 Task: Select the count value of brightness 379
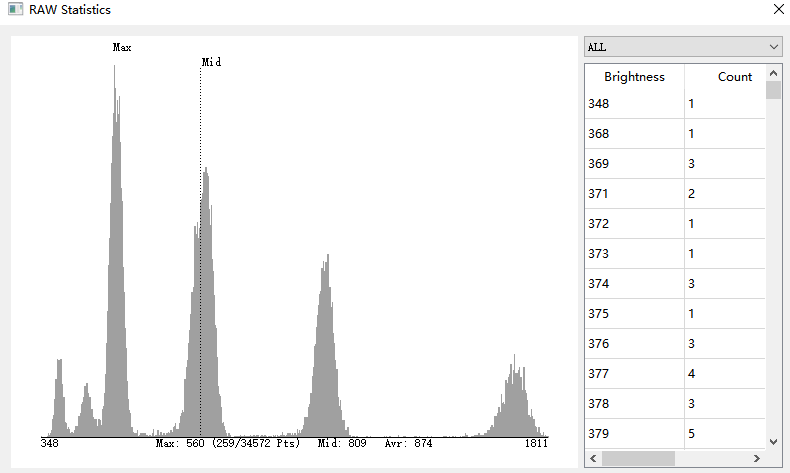[x=724, y=434]
